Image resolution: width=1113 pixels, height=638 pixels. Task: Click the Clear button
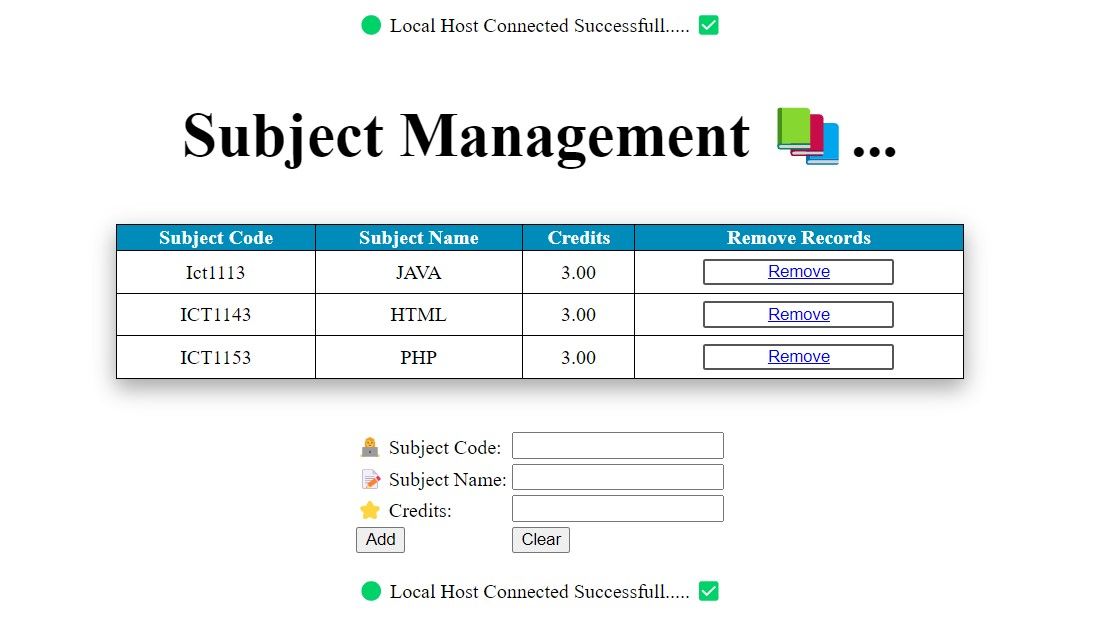(540, 539)
